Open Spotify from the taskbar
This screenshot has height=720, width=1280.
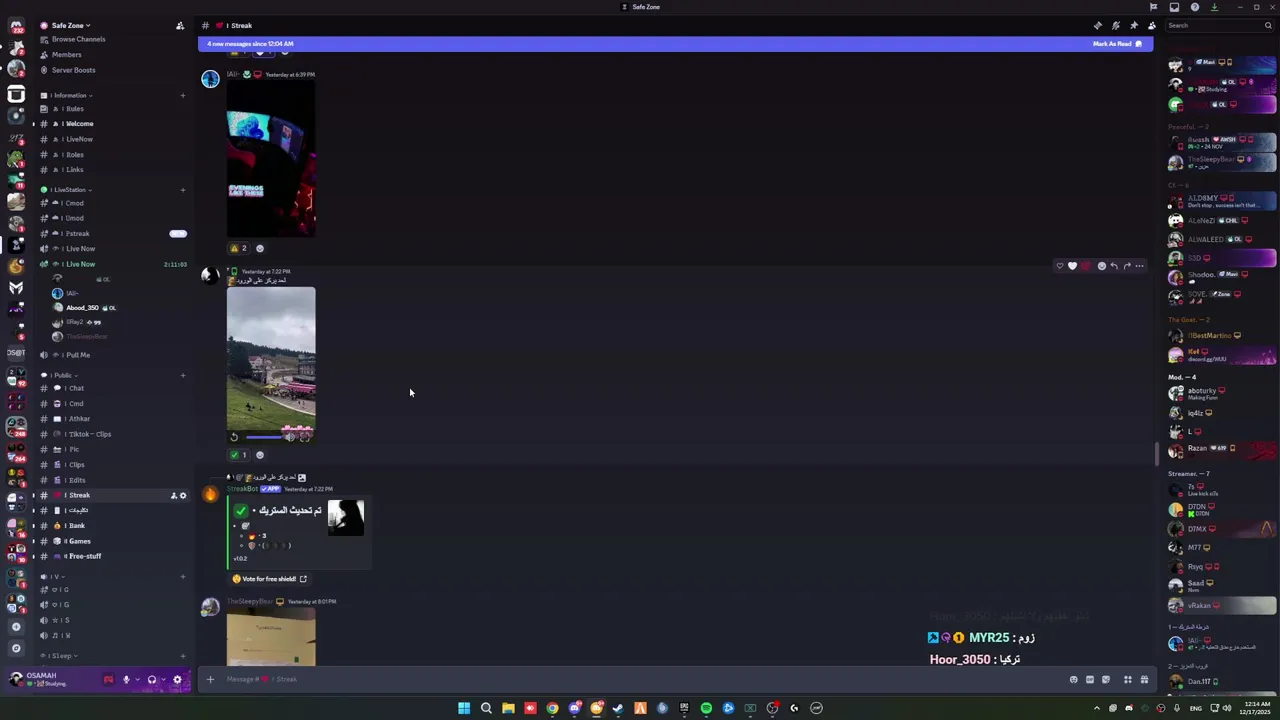(706, 708)
